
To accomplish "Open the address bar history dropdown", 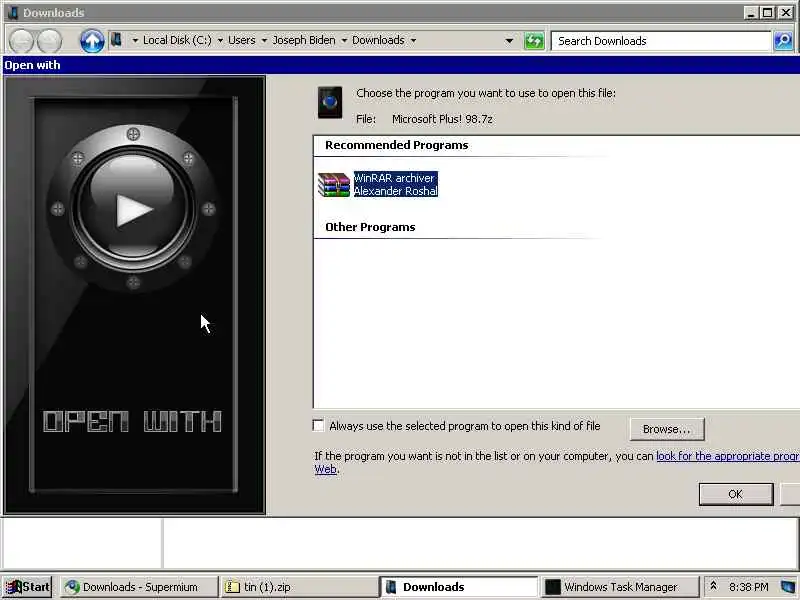I will click(509, 41).
